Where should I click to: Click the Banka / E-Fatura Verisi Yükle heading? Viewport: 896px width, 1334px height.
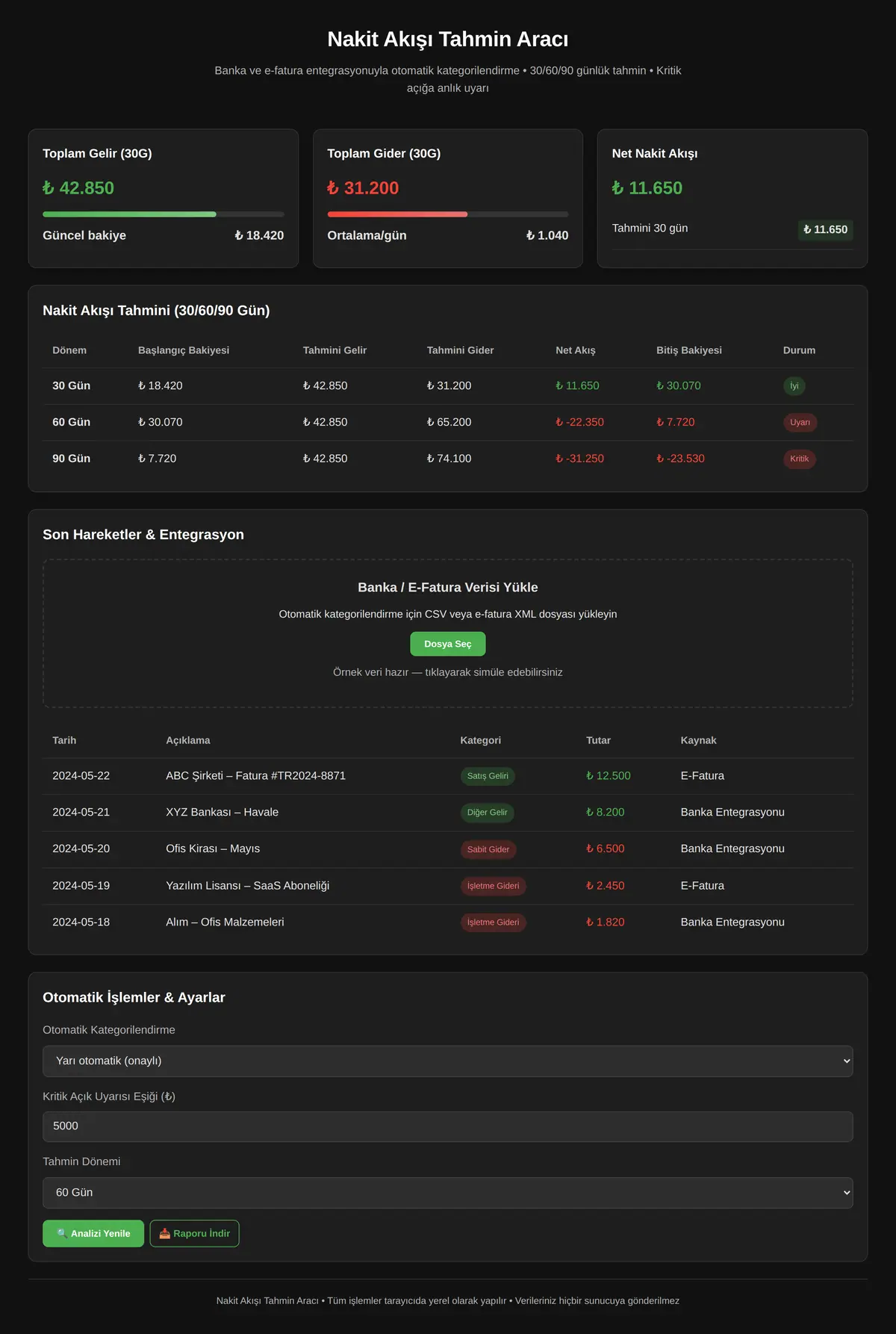(x=448, y=588)
